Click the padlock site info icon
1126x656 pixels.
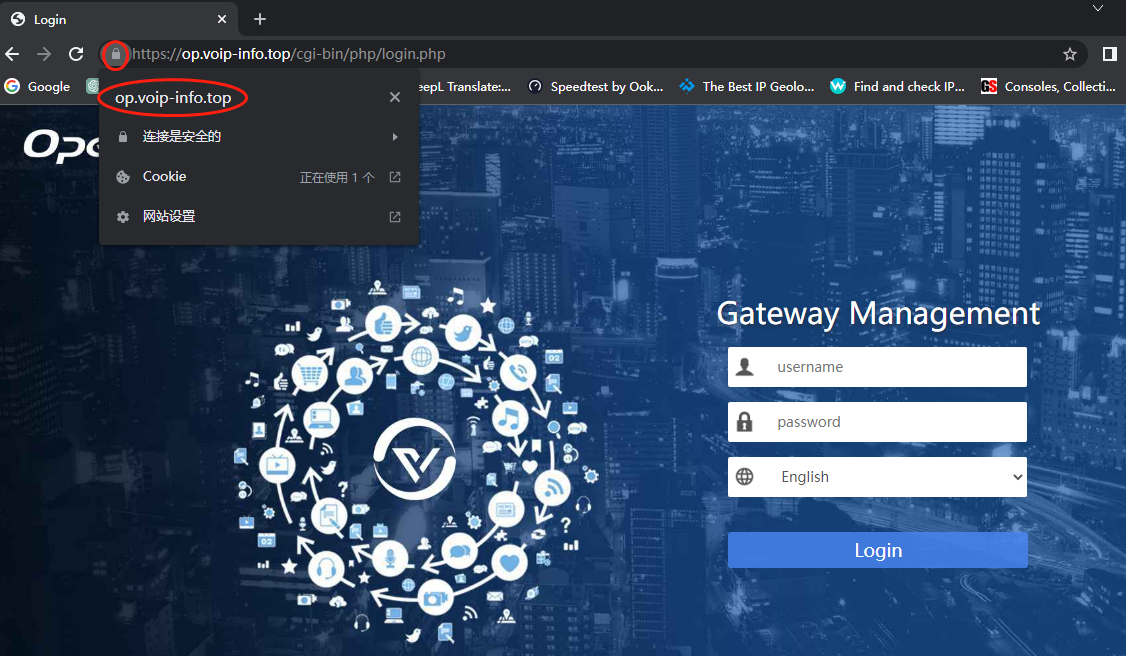tap(116, 55)
